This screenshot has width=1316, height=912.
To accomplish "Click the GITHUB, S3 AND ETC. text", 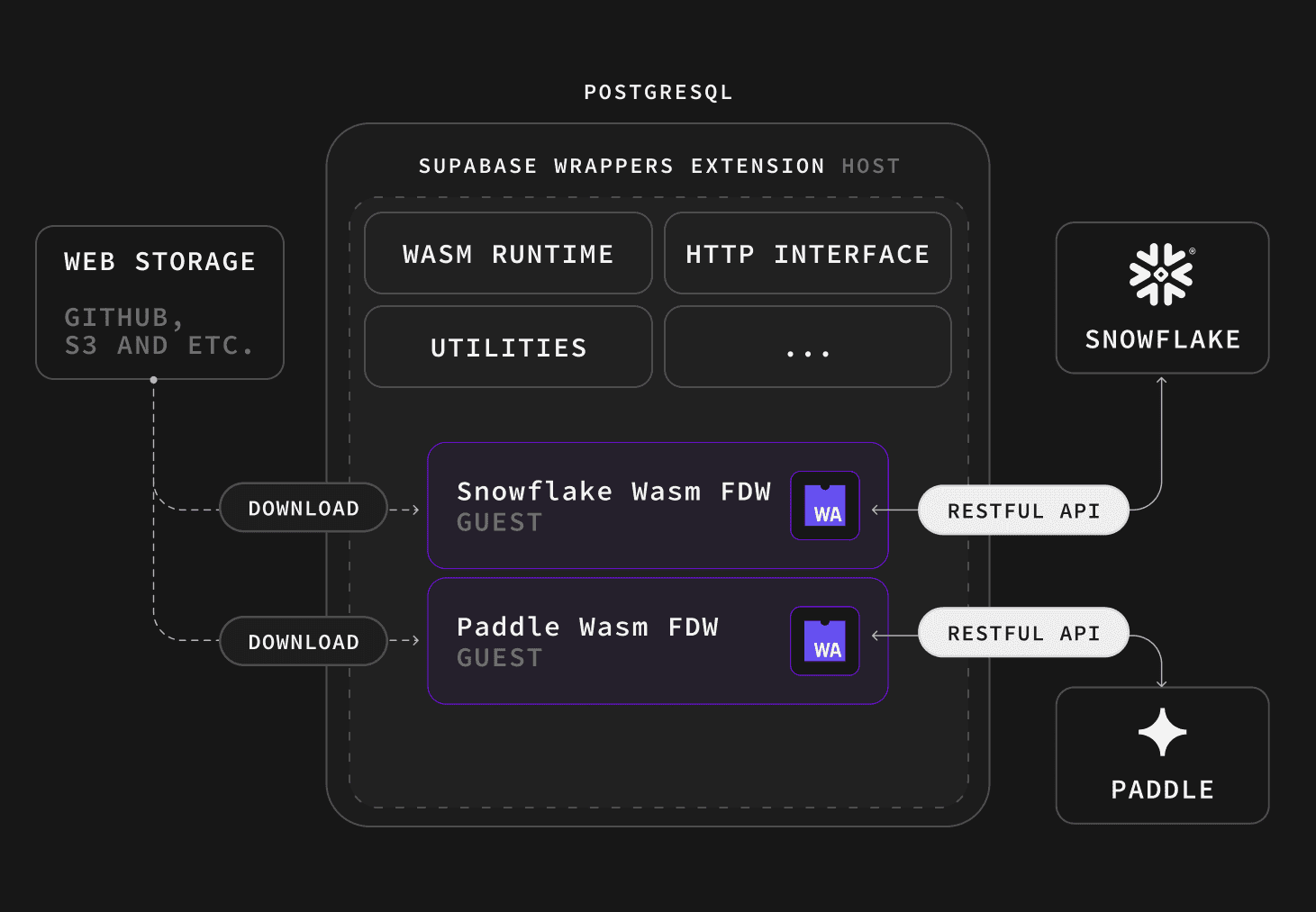I will 159,329.
